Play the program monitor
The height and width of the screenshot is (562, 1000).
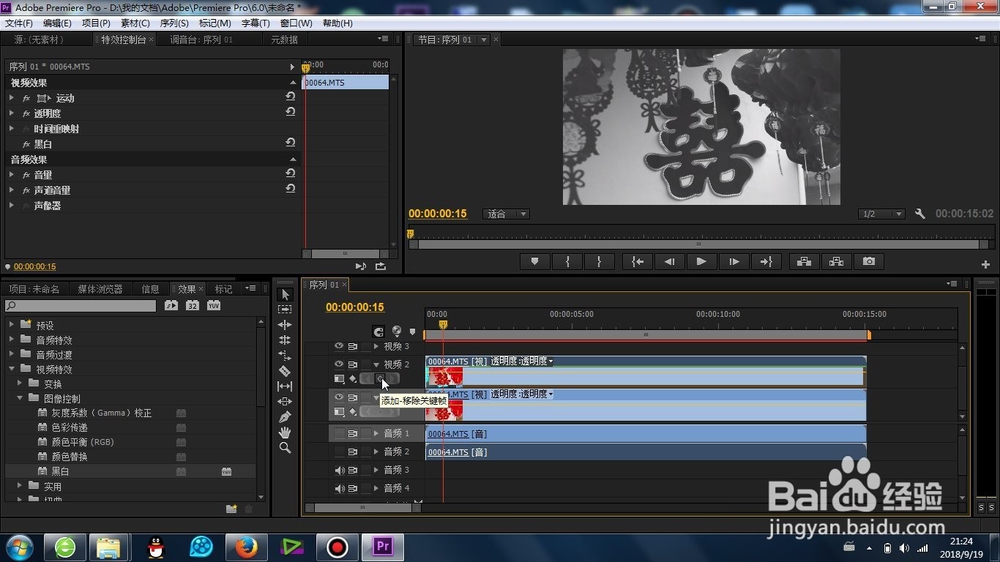click(701, 262)
